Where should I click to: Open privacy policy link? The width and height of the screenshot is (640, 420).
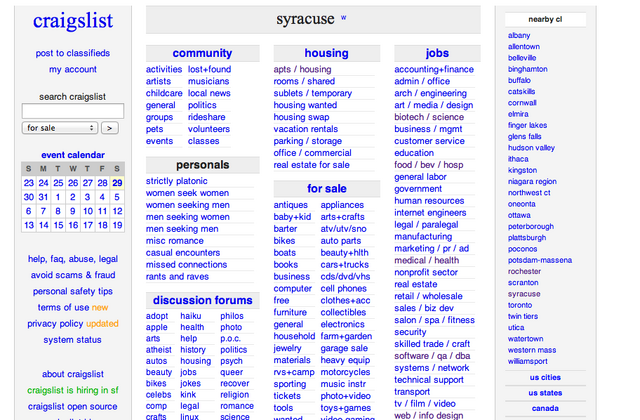pos(55,324)
